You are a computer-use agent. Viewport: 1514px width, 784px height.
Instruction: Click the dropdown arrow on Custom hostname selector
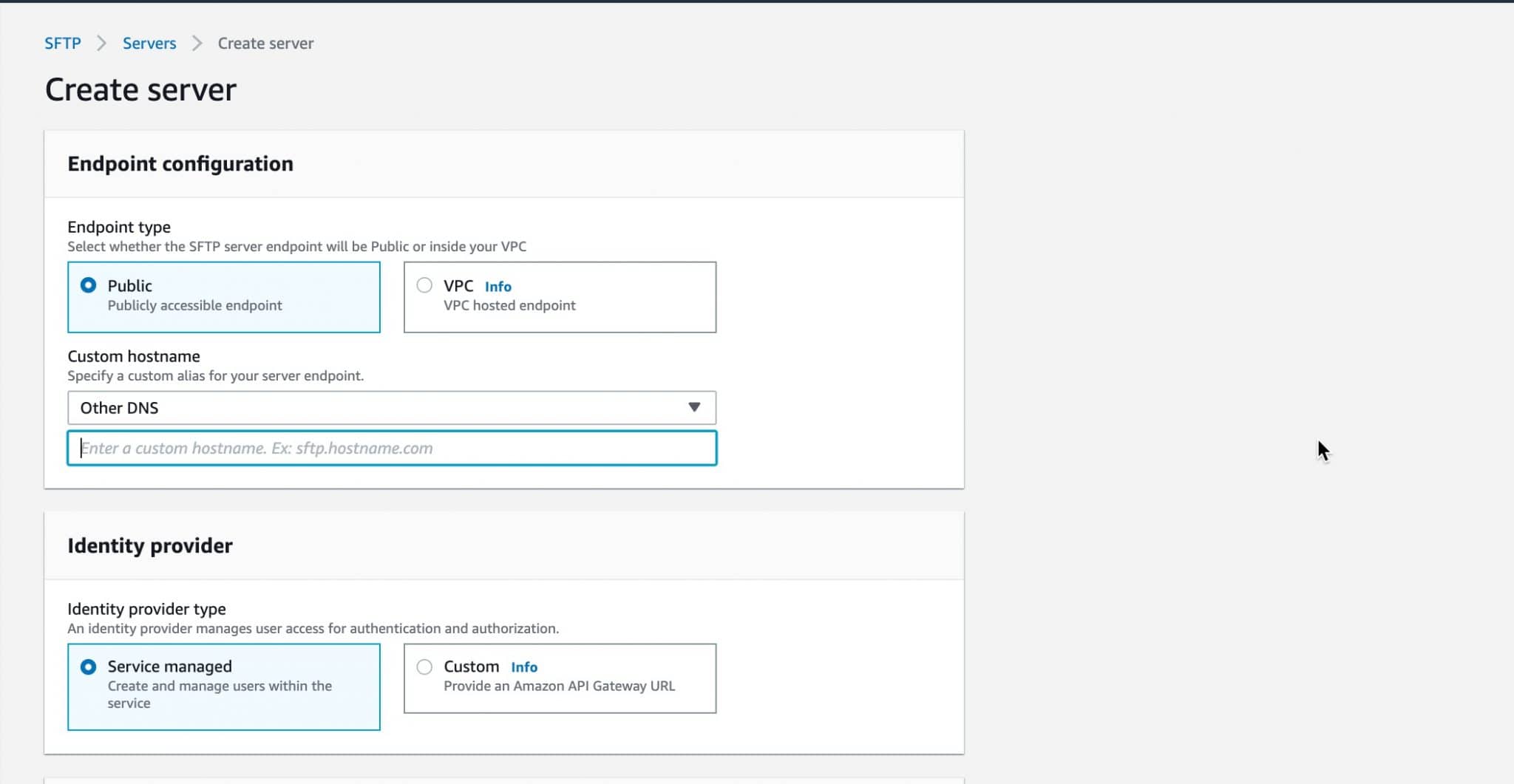(x=693, y=407)
